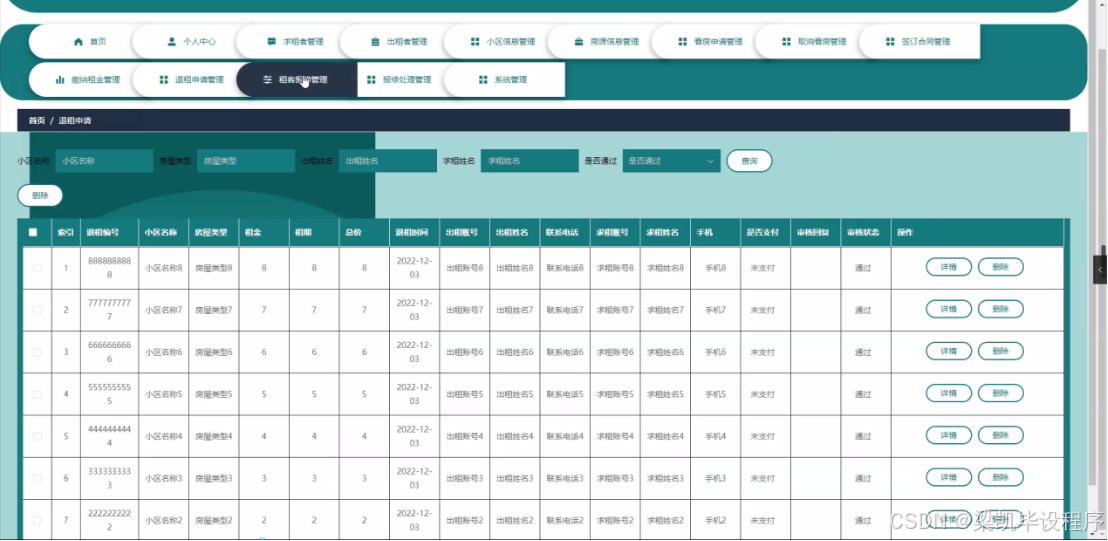Click the home icon for 首页
1108x541 pixels.
pyautogui.click(x=78, y=42)
